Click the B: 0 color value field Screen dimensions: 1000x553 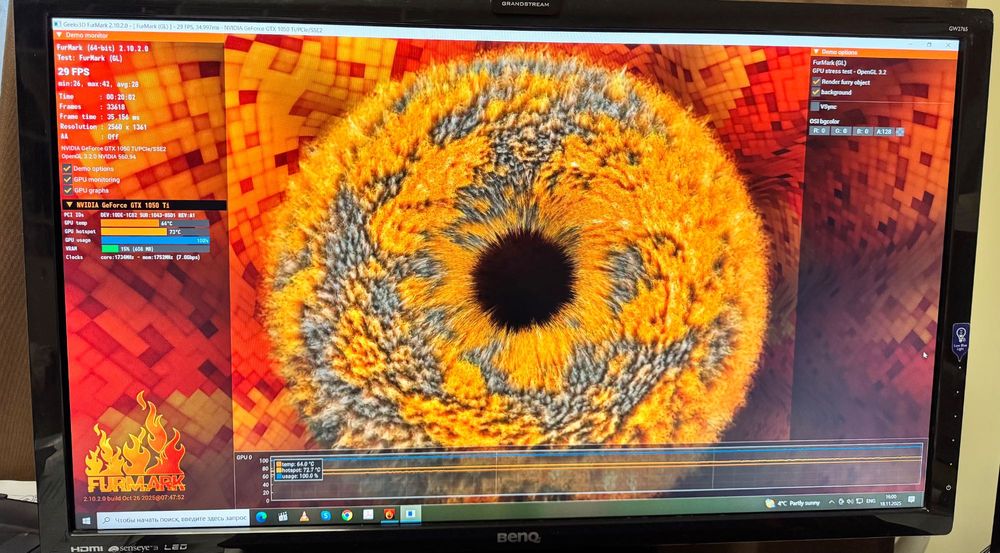point(863,131)
